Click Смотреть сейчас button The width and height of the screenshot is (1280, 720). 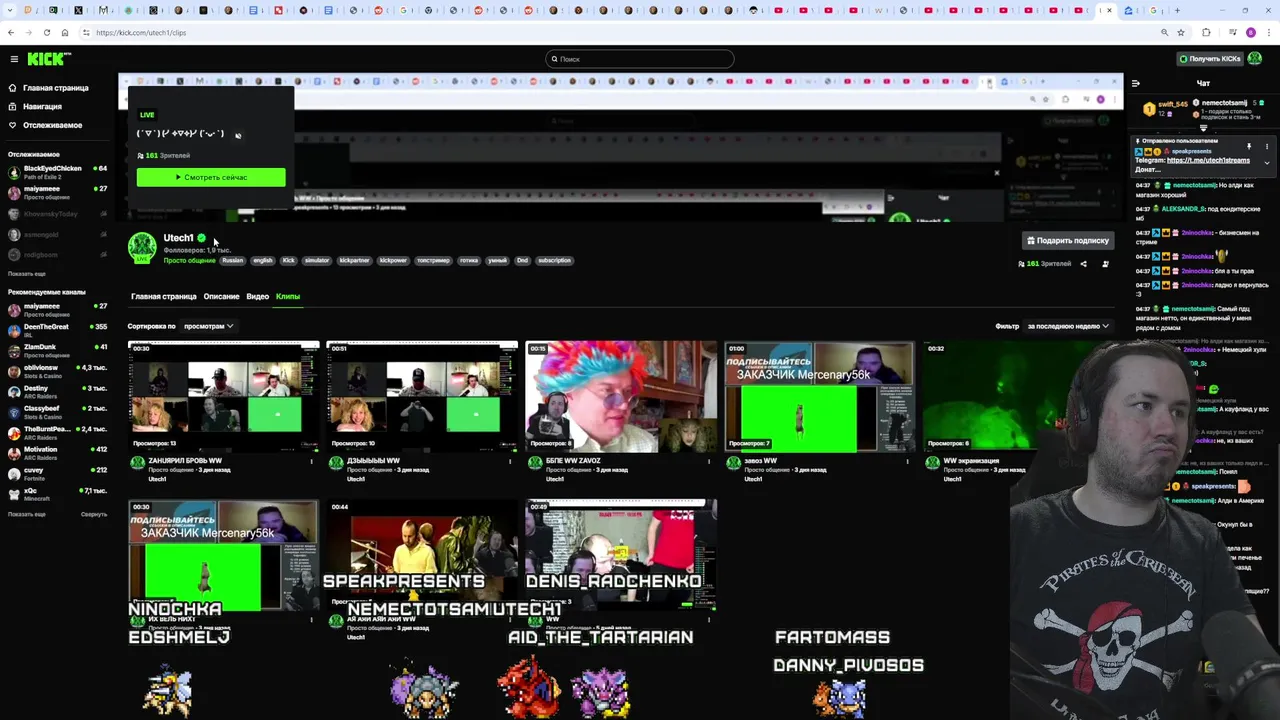coord(211,177)
